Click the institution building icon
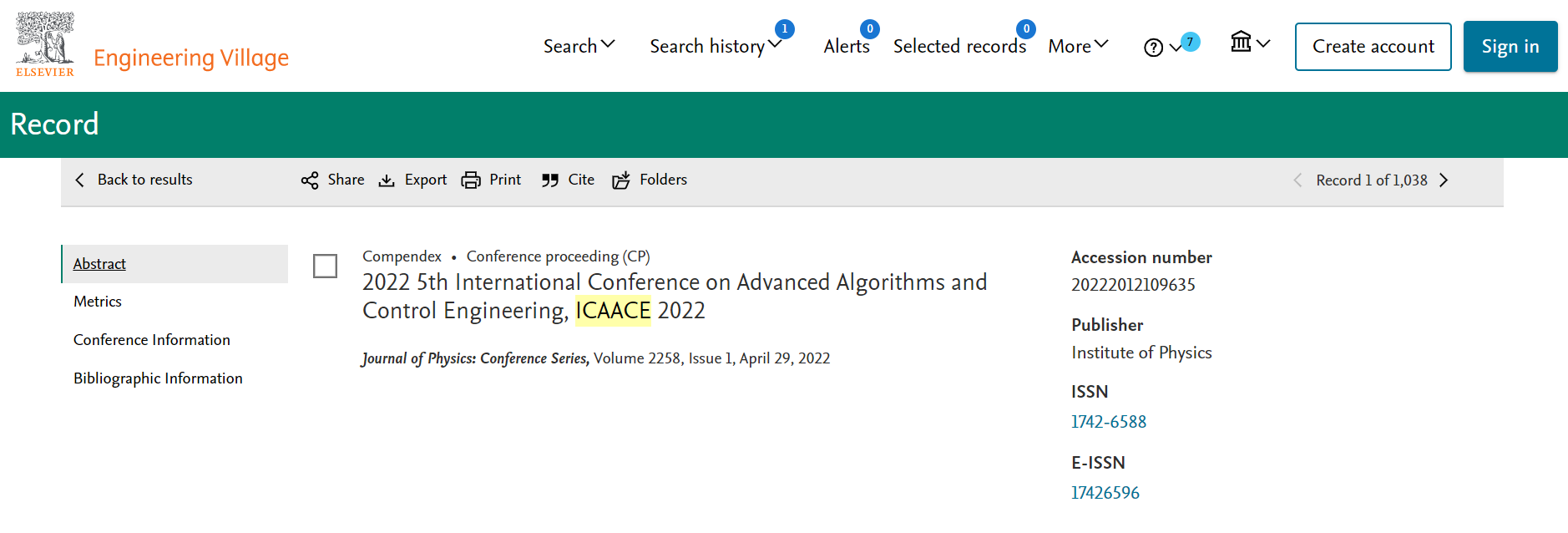1568x533 pixels. pyautogui.click(x=1241, y=42)
